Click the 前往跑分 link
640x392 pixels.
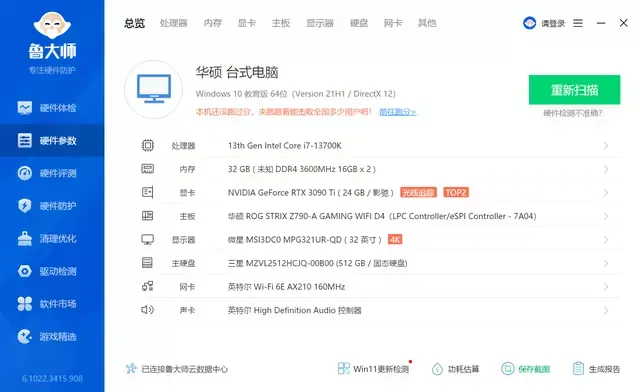(x=398, y=112)
